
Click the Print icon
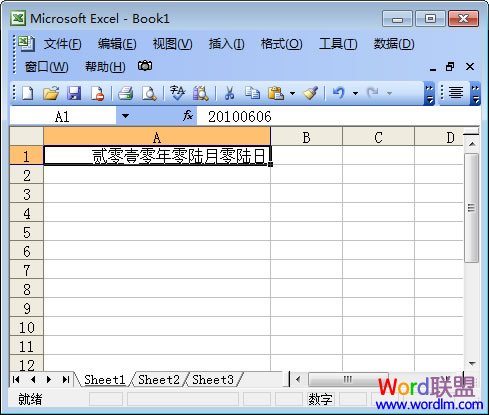(x=126, y=93)
